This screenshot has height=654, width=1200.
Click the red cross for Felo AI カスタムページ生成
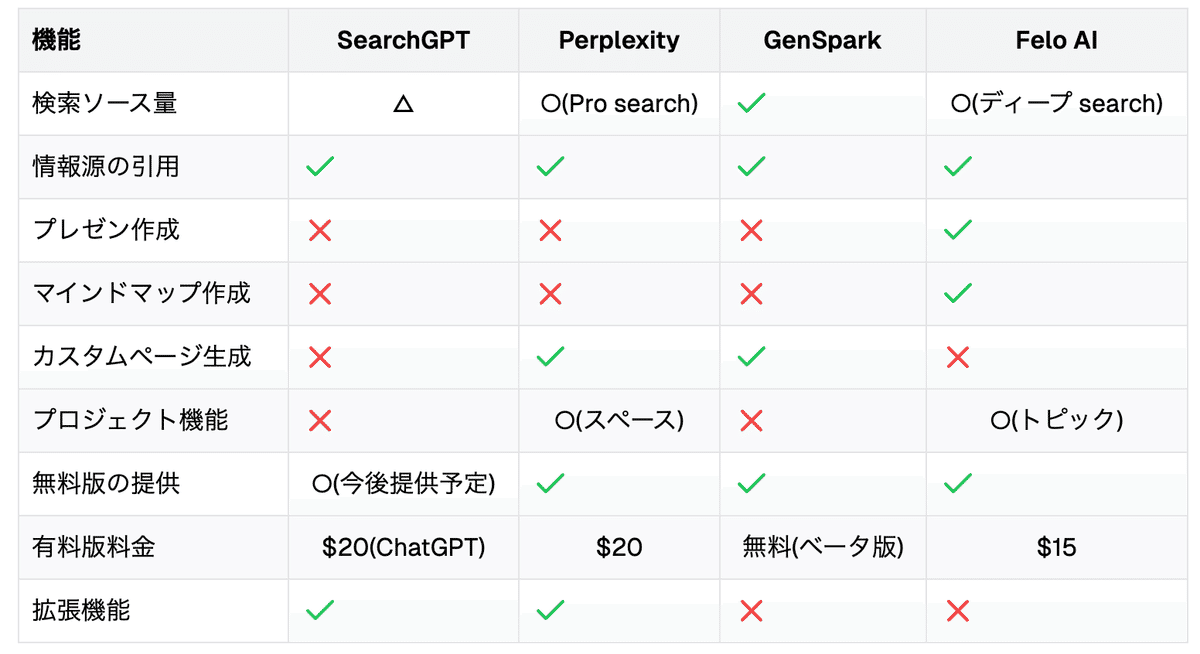point(958,357)
